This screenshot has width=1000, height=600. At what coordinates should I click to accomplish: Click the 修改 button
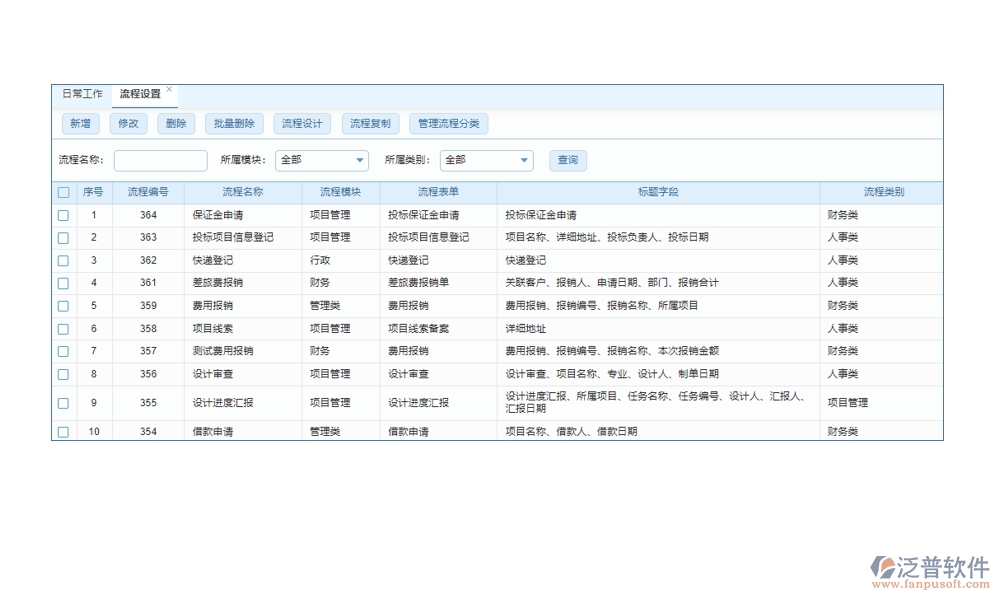pyautogui.click(x=128, y=123)
